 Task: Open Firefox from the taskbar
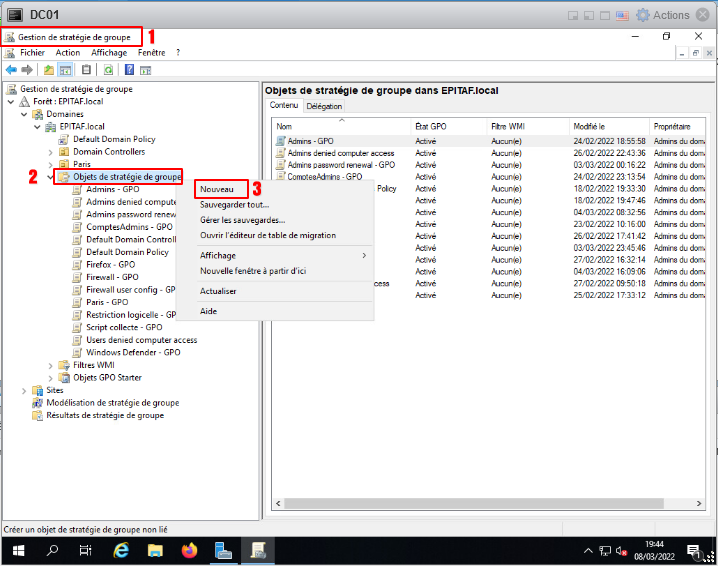pos(190,550)
